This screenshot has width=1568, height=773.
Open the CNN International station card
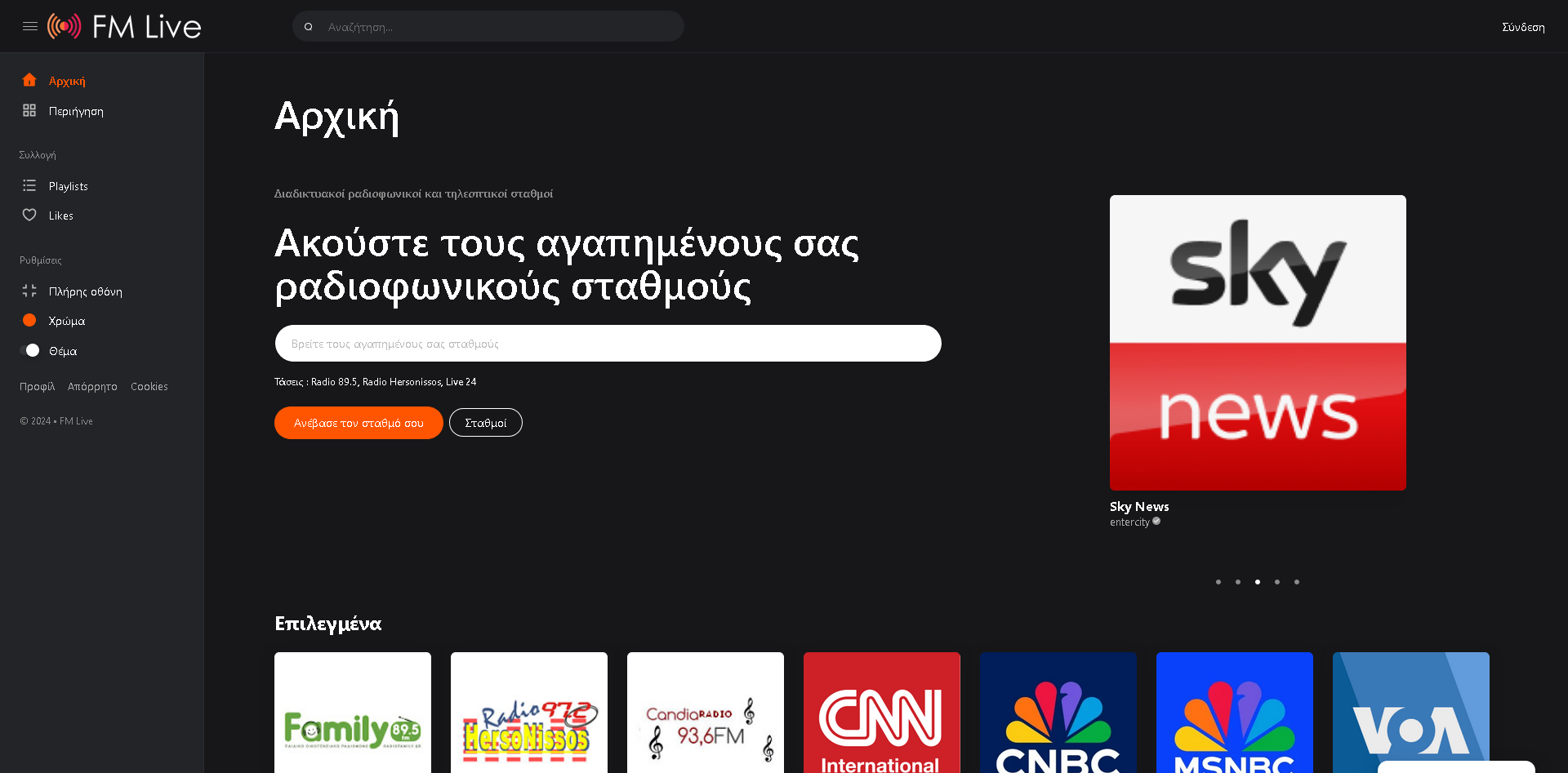pos(882,713)
